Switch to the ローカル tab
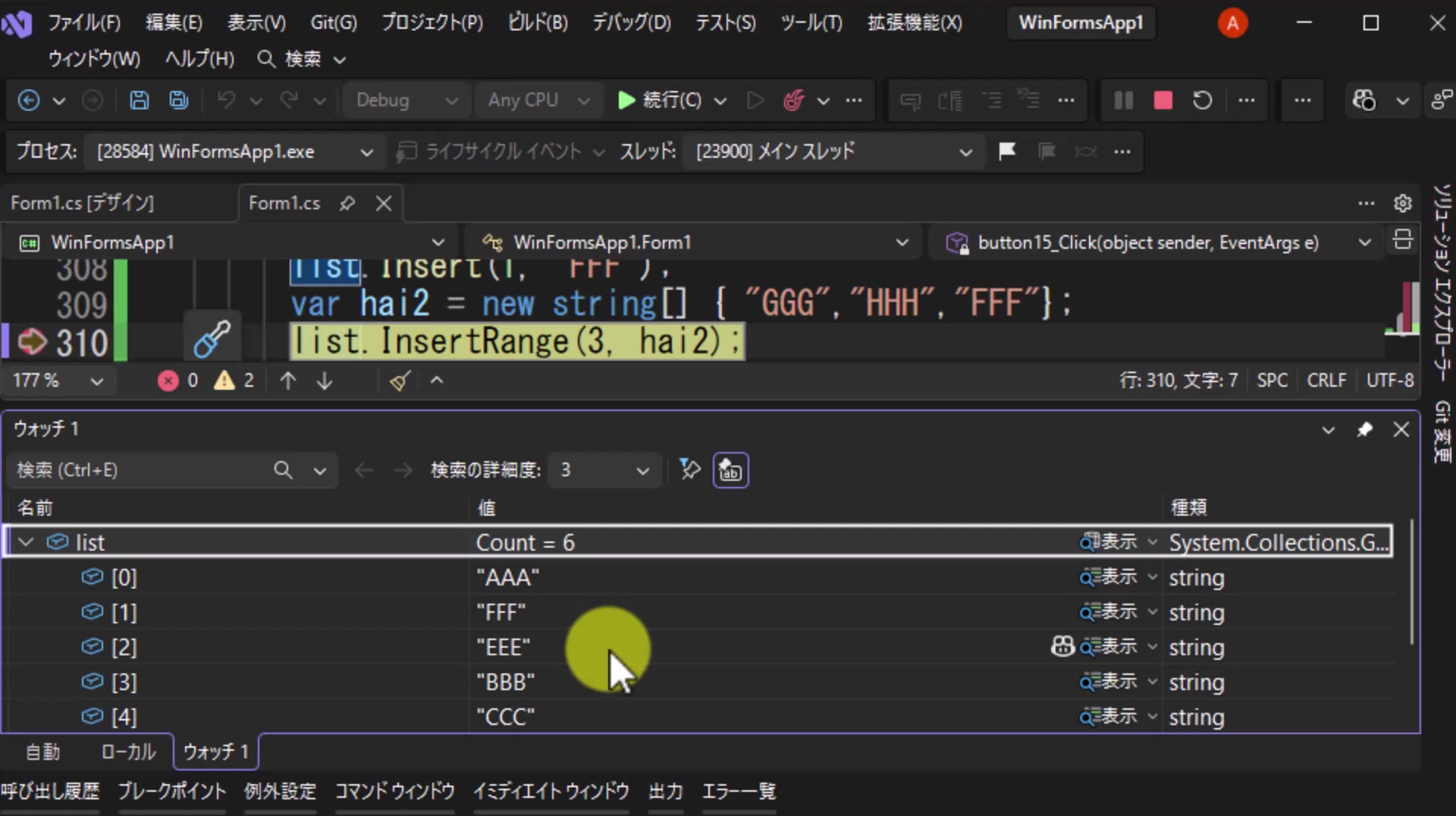Image resolution: width=1456 pixels, height=816 pixels. click(x=128, y=752)
